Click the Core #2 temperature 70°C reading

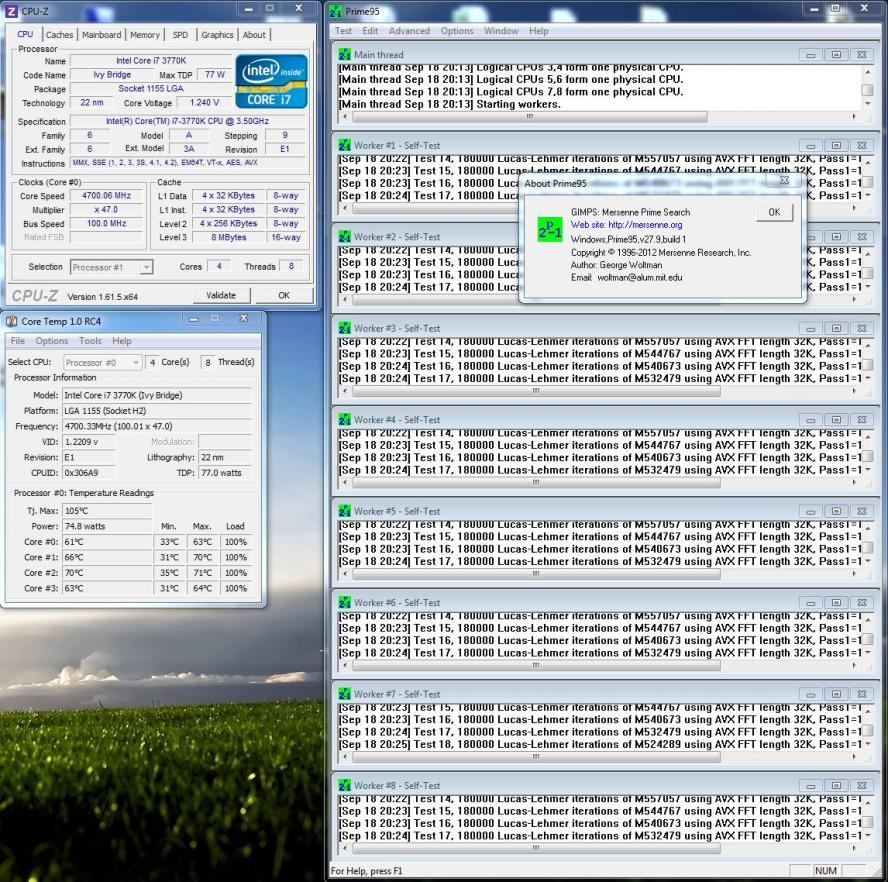(x=106, y=573)
